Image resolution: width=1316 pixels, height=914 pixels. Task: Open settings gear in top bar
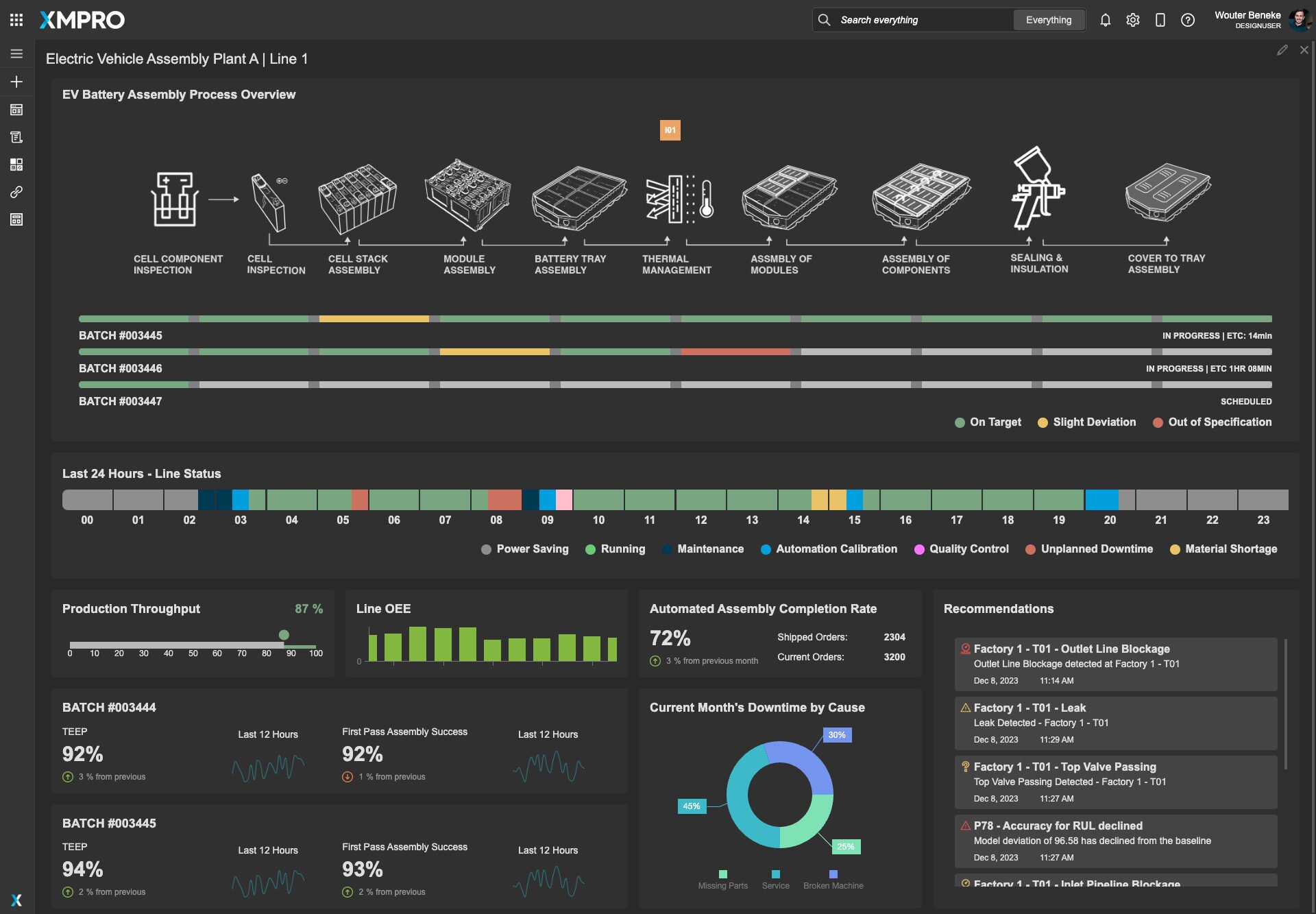(1132, 20)
